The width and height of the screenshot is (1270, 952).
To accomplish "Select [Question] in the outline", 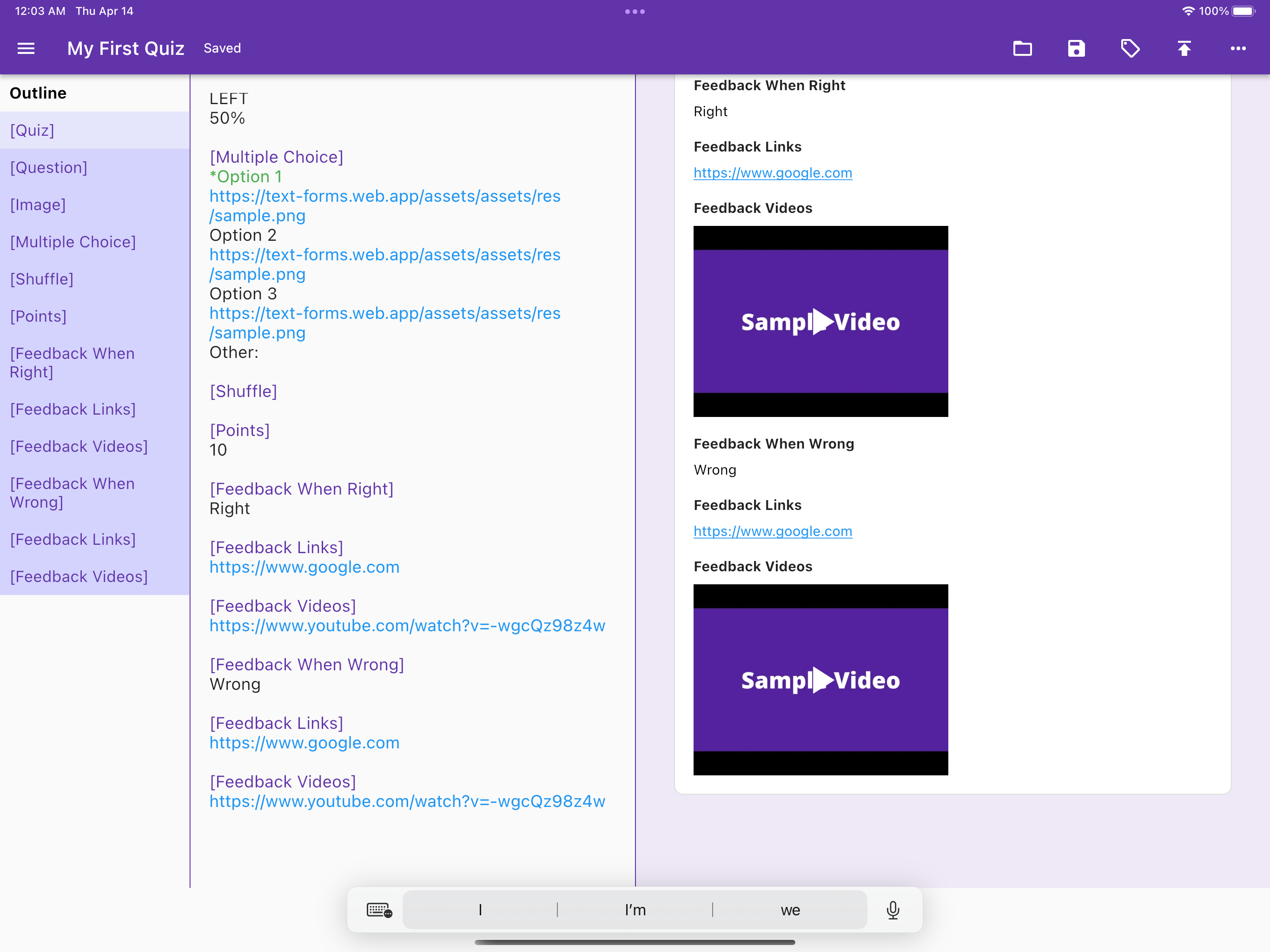I will pos(95,168).
